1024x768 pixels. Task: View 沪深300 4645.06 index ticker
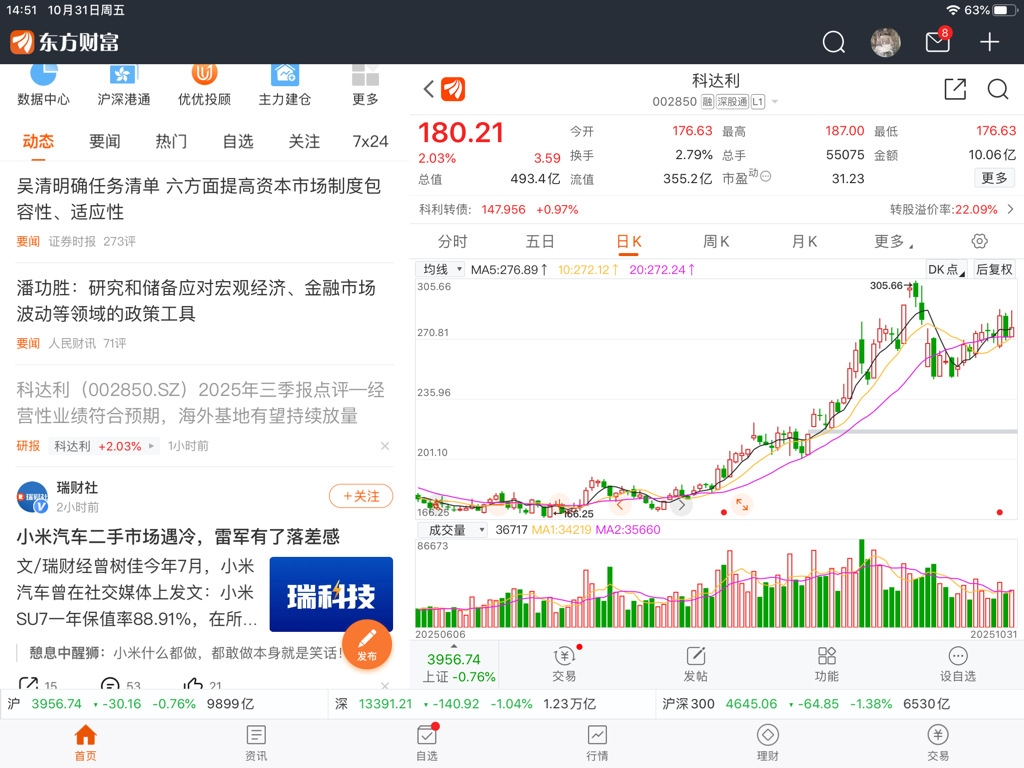[806, 704]
